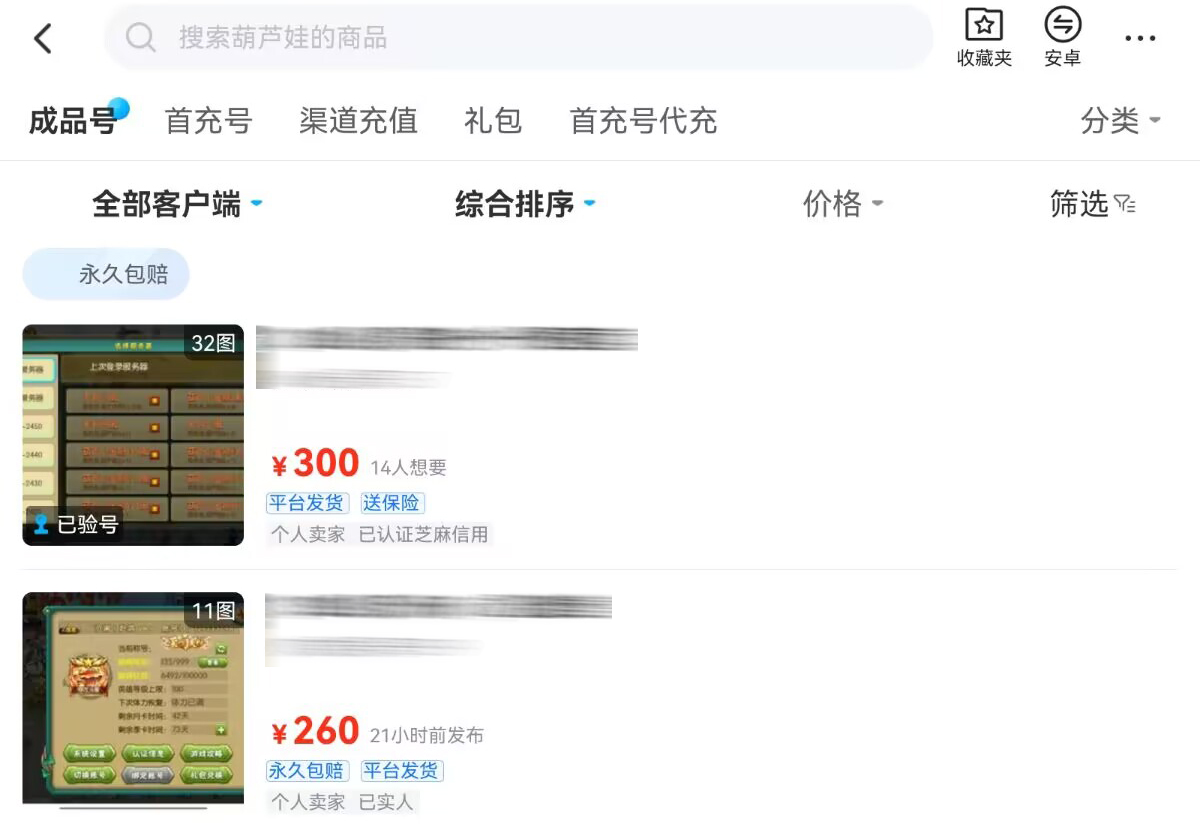1200x828 pixels.
Task: Open the 价格 price sort dropdown
Action: [x=842, y=204]
